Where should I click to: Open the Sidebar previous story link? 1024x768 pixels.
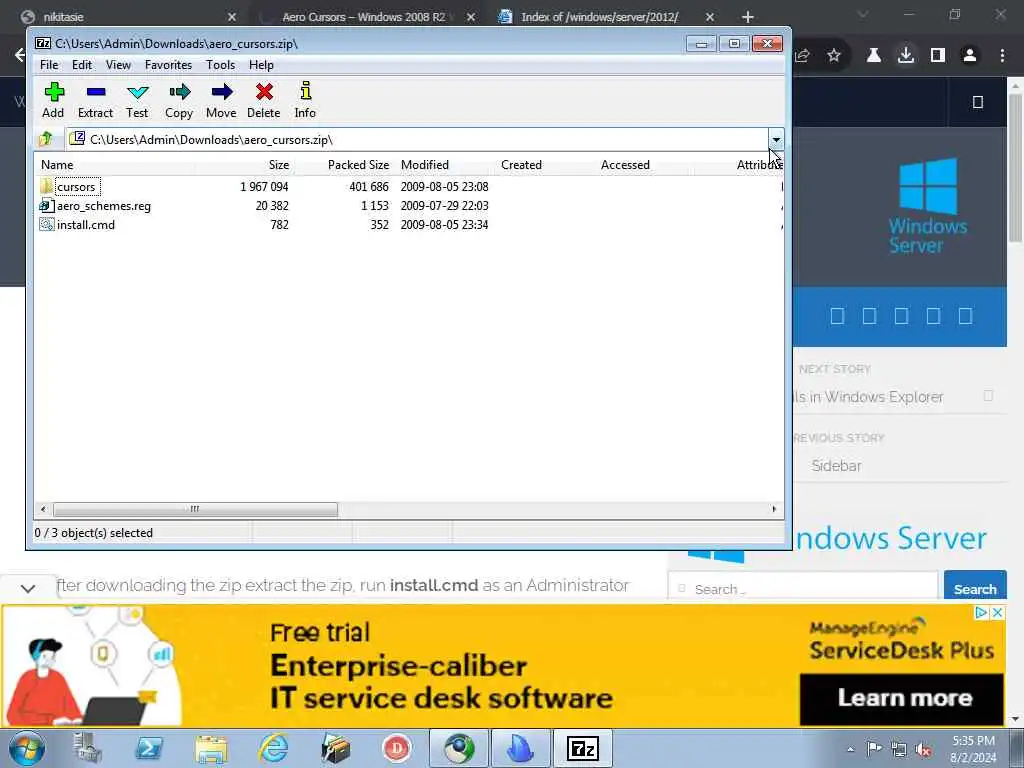coord(836,466)
